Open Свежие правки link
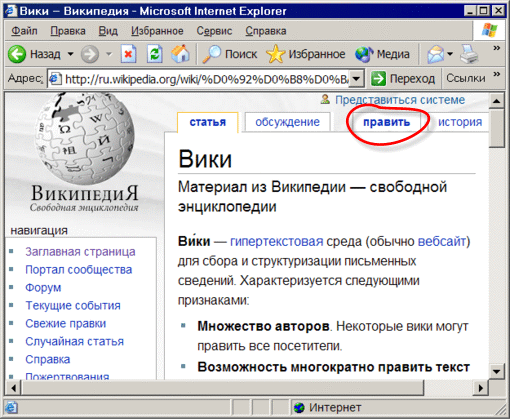 click(66, 323)
